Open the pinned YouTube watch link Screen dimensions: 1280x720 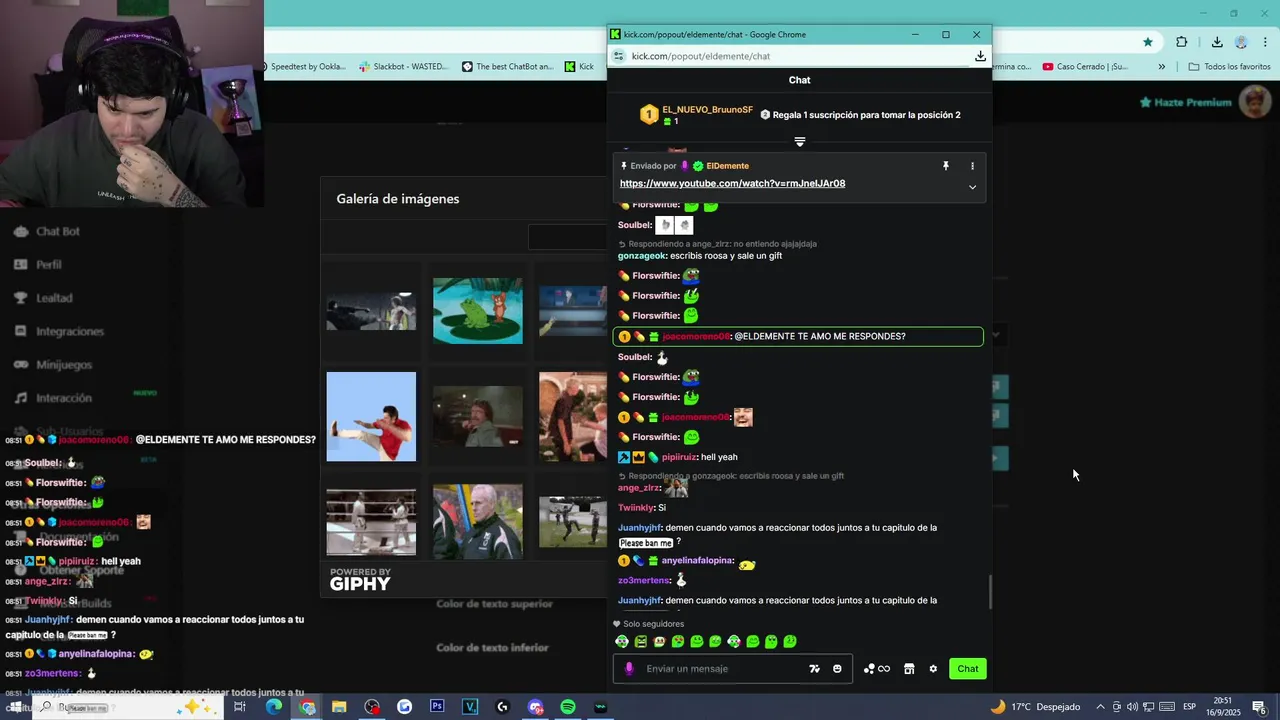coord(732,184)
